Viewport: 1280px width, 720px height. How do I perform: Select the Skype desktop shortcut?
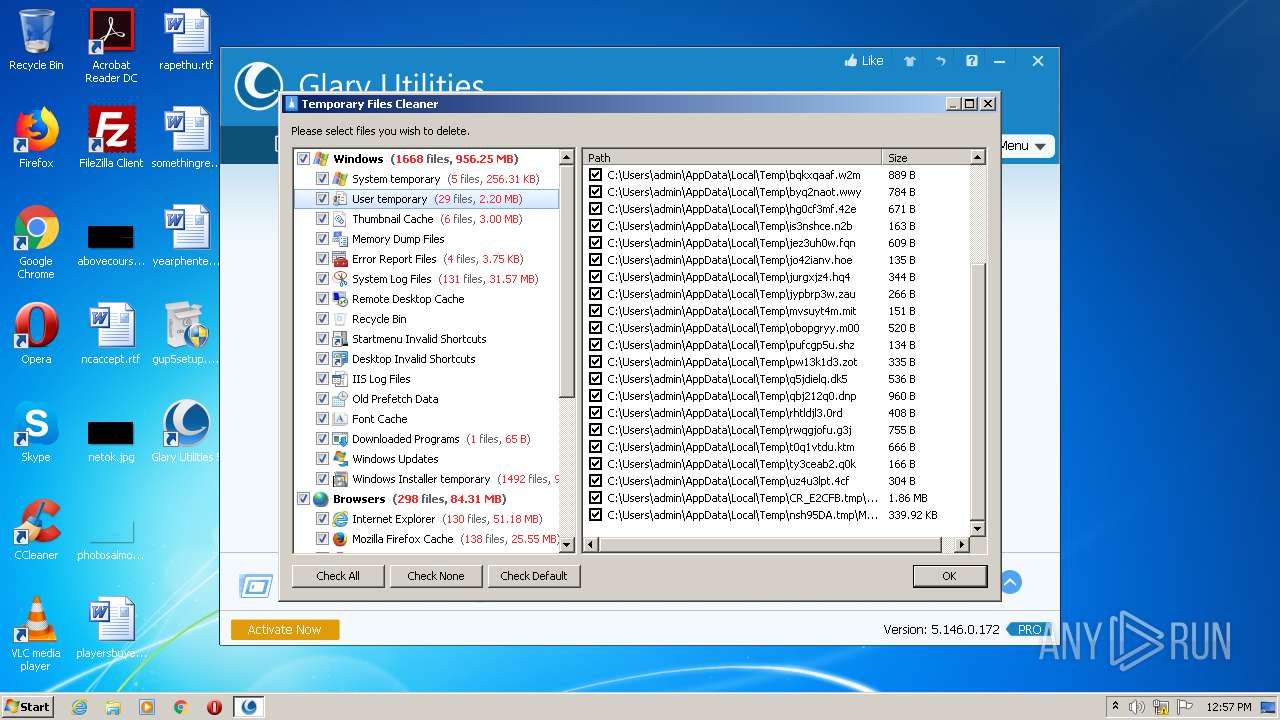(36, 432)
